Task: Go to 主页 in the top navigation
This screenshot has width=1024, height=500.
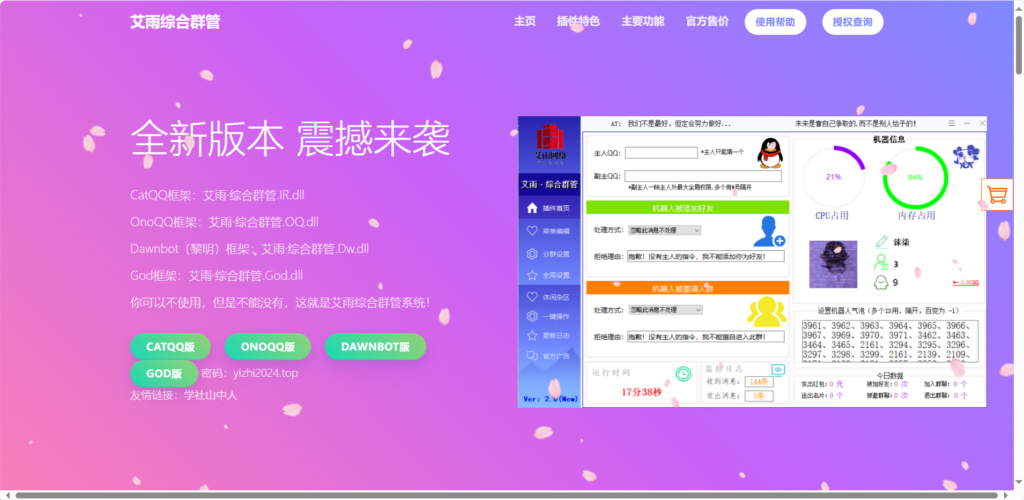Action: coord(525,22)
